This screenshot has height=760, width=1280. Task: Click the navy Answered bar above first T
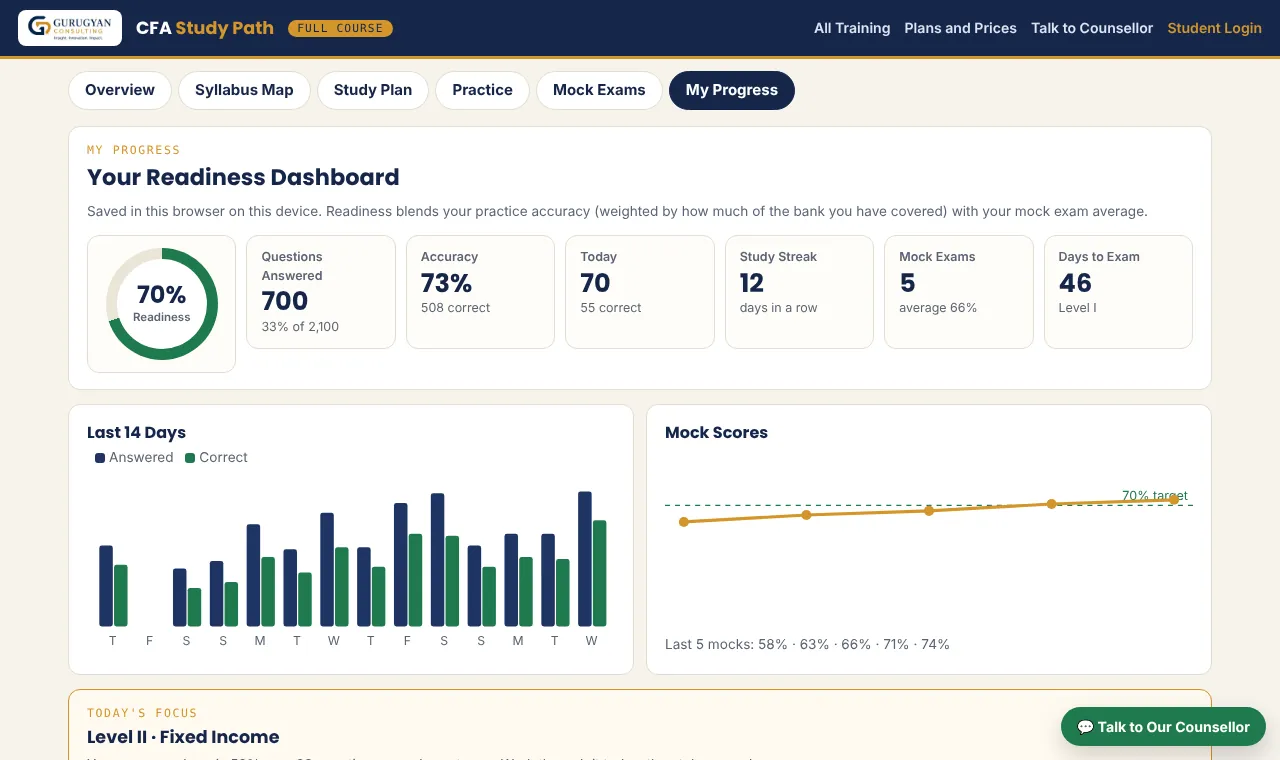tap(106, 586)
